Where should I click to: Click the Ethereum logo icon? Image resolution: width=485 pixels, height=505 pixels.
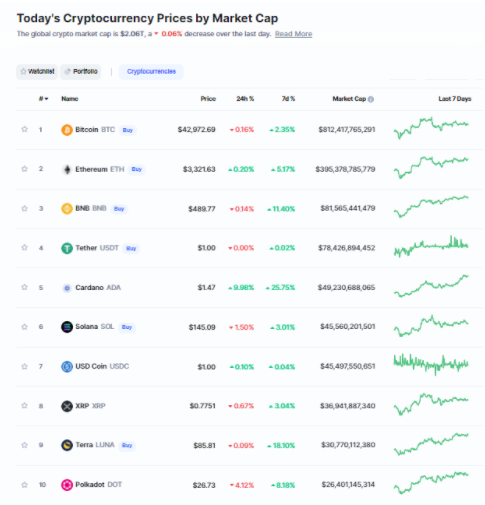coord(67,170)
